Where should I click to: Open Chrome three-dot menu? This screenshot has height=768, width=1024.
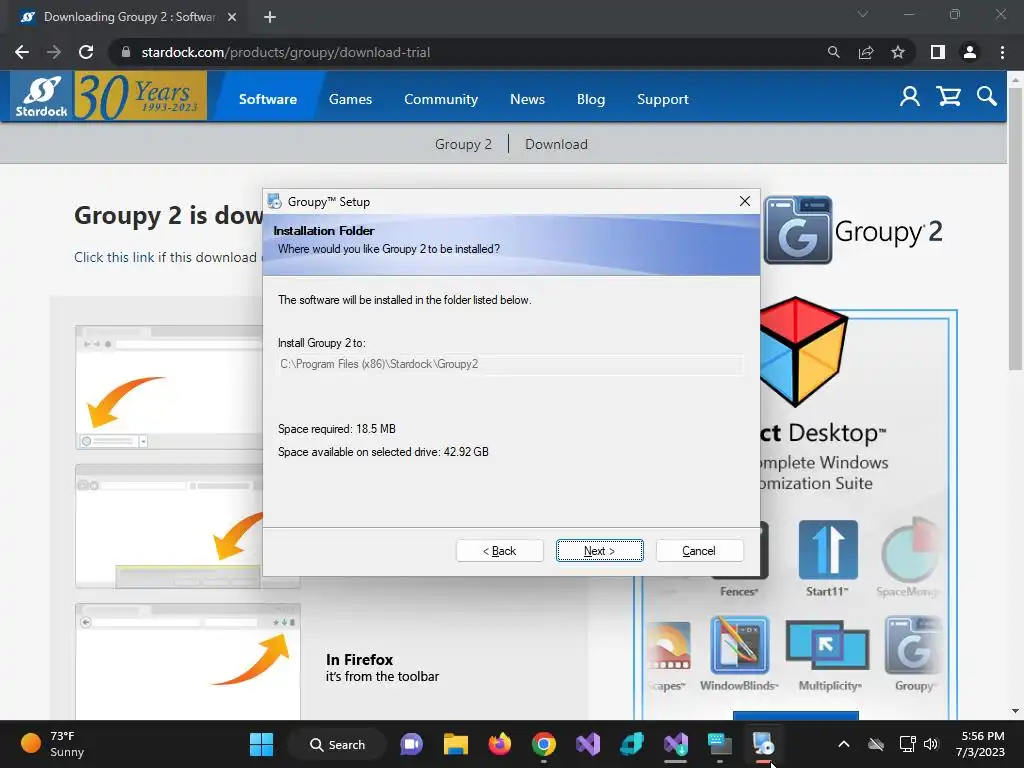[x=1002, y=52]
